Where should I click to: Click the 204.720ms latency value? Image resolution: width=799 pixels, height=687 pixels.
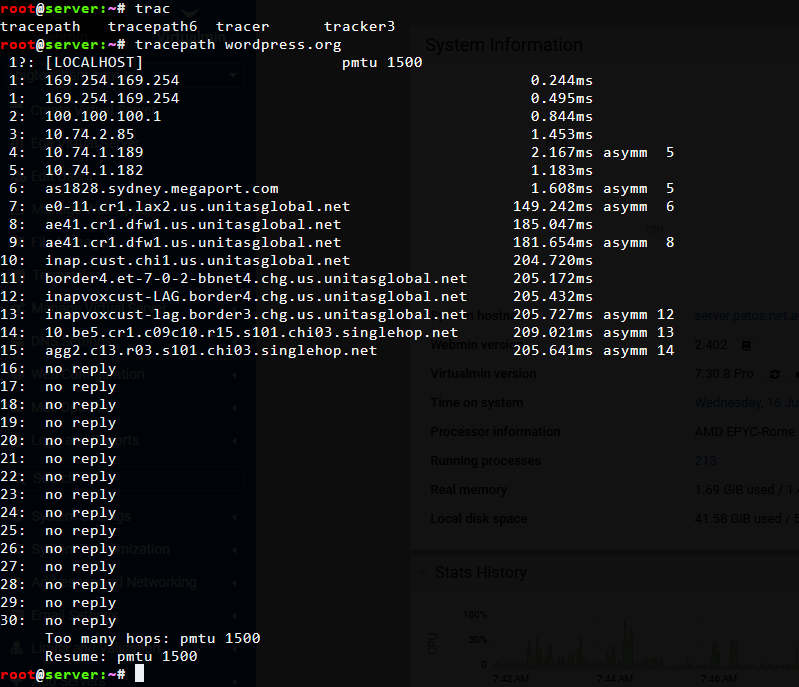click(x=553, y=260)
